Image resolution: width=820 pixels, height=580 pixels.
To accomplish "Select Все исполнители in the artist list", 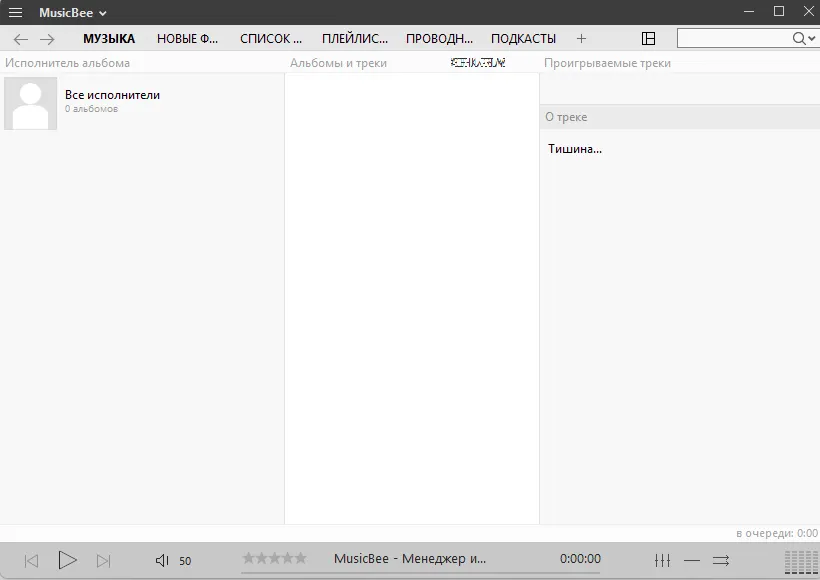I will (112, 95).
